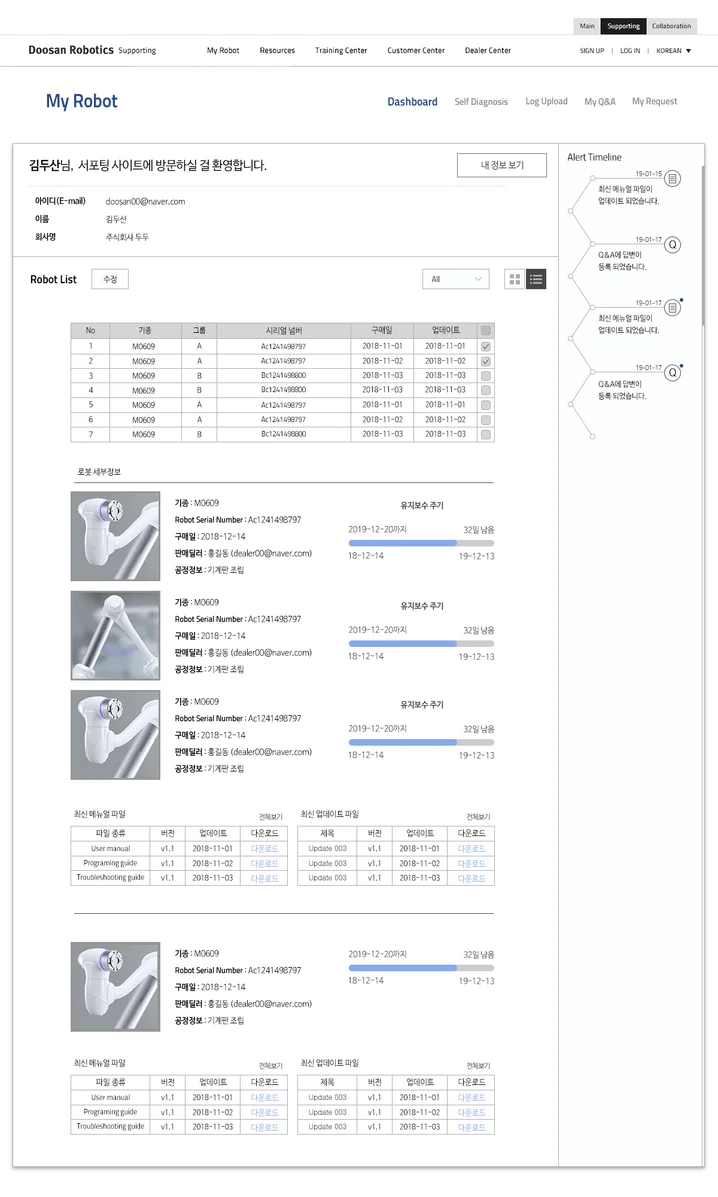Open the Log Upload tab
Image resolution: width=718 pixels, height=1197 pixels.
[x=546, y=102]
